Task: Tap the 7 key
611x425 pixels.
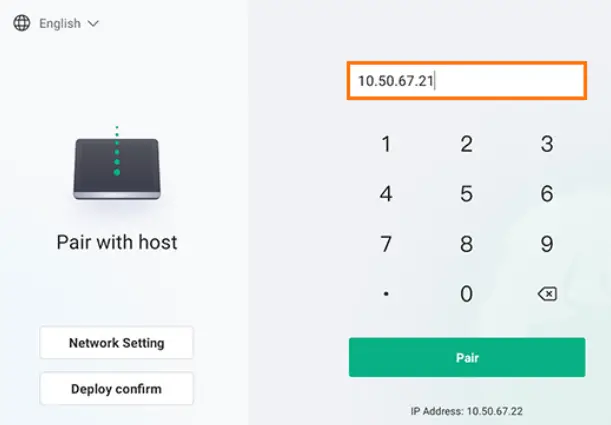Action: tap(386, 244)
